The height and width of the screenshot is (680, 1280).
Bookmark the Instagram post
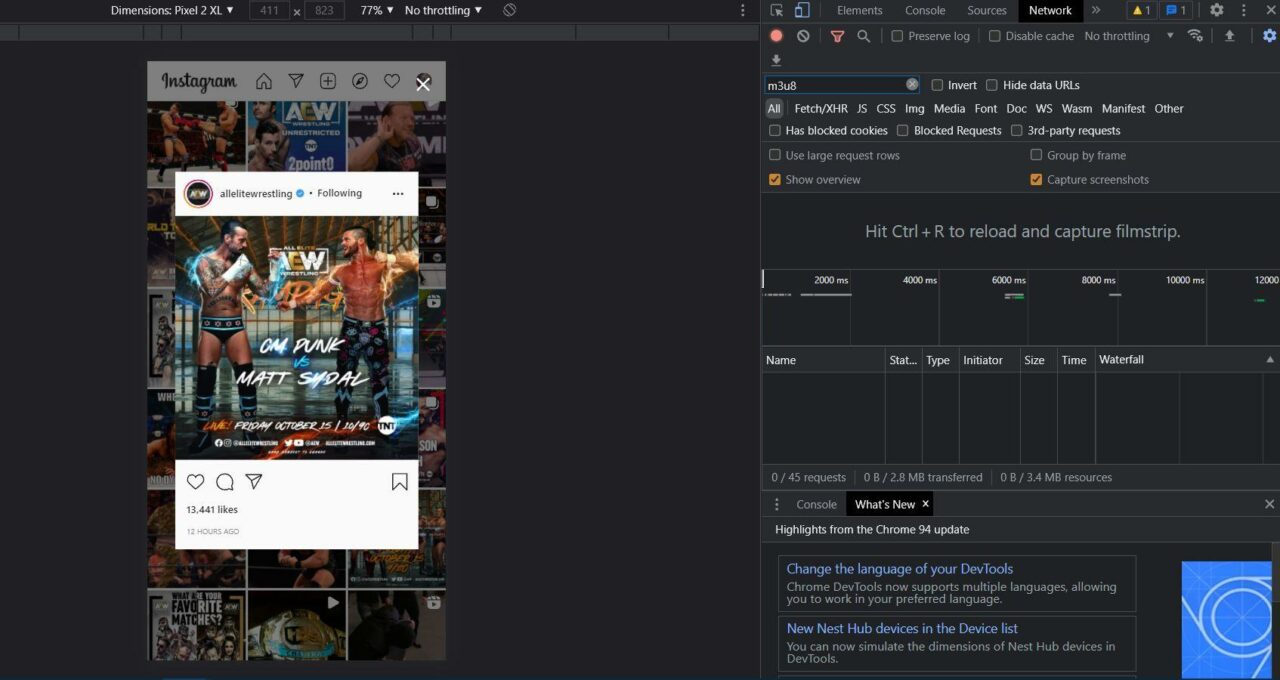click(399, 481)
